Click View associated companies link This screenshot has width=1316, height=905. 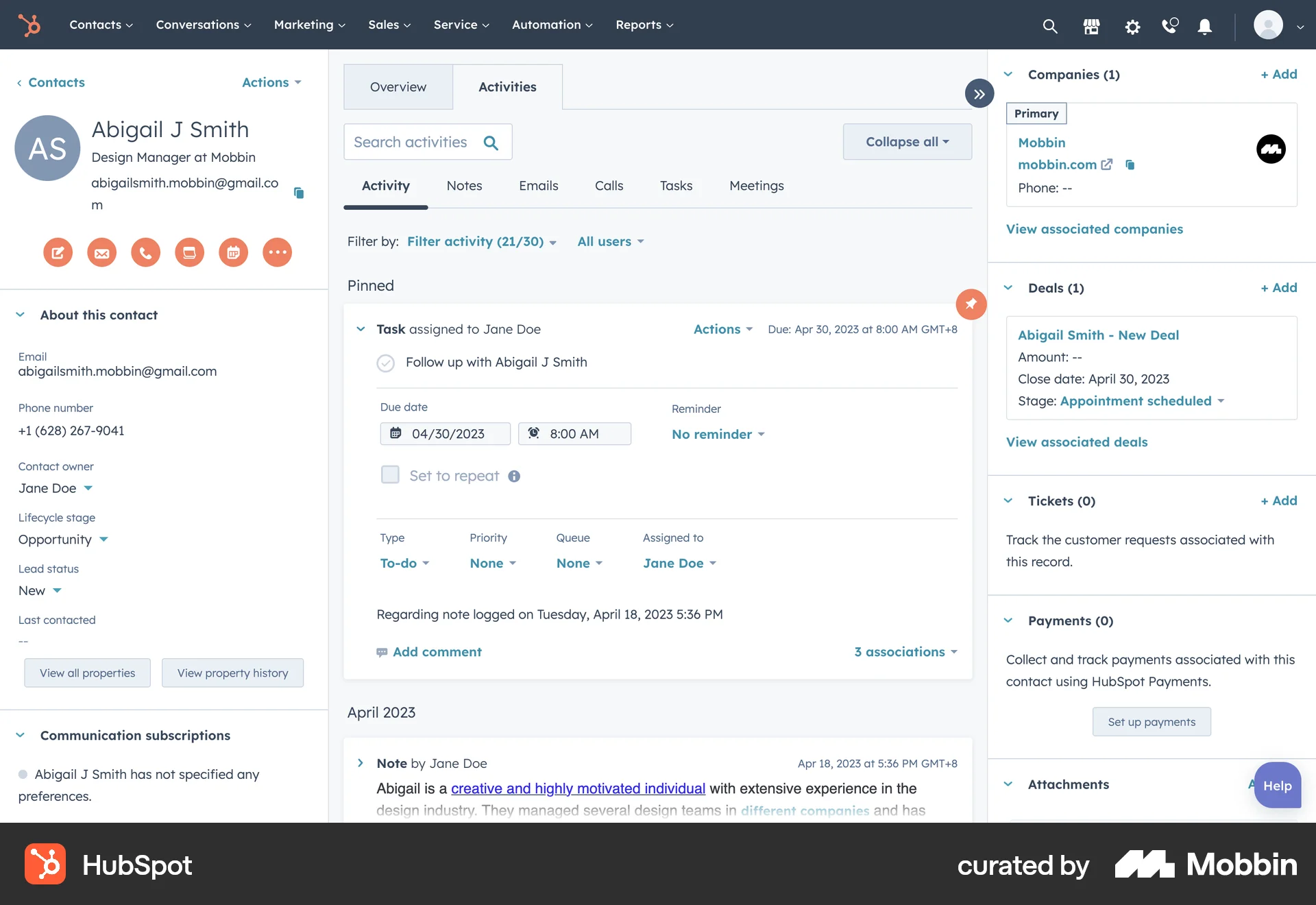(x=1094, y=229)
